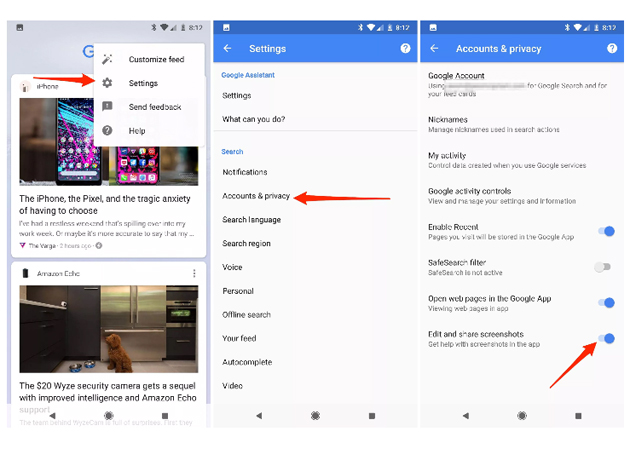The image size is (630, 460).
Task: Click the magic wand Customize feed icon
Action: 108,60
